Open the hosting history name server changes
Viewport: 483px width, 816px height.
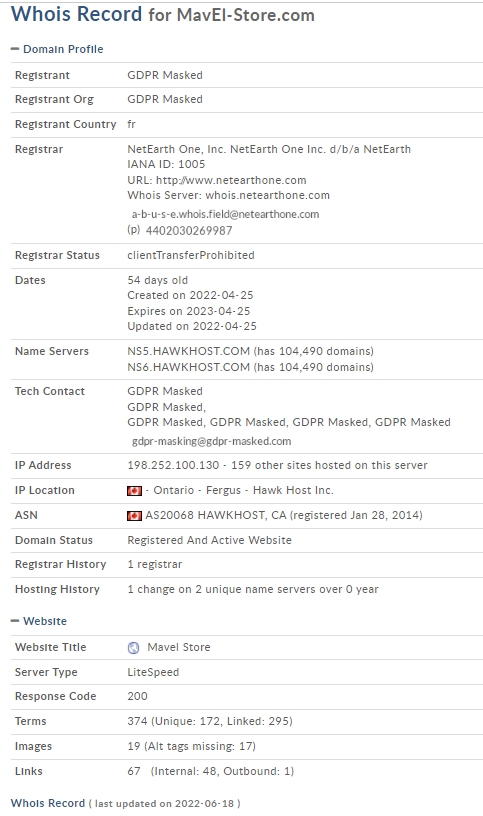pyautogui.click(x=253, y=589)
